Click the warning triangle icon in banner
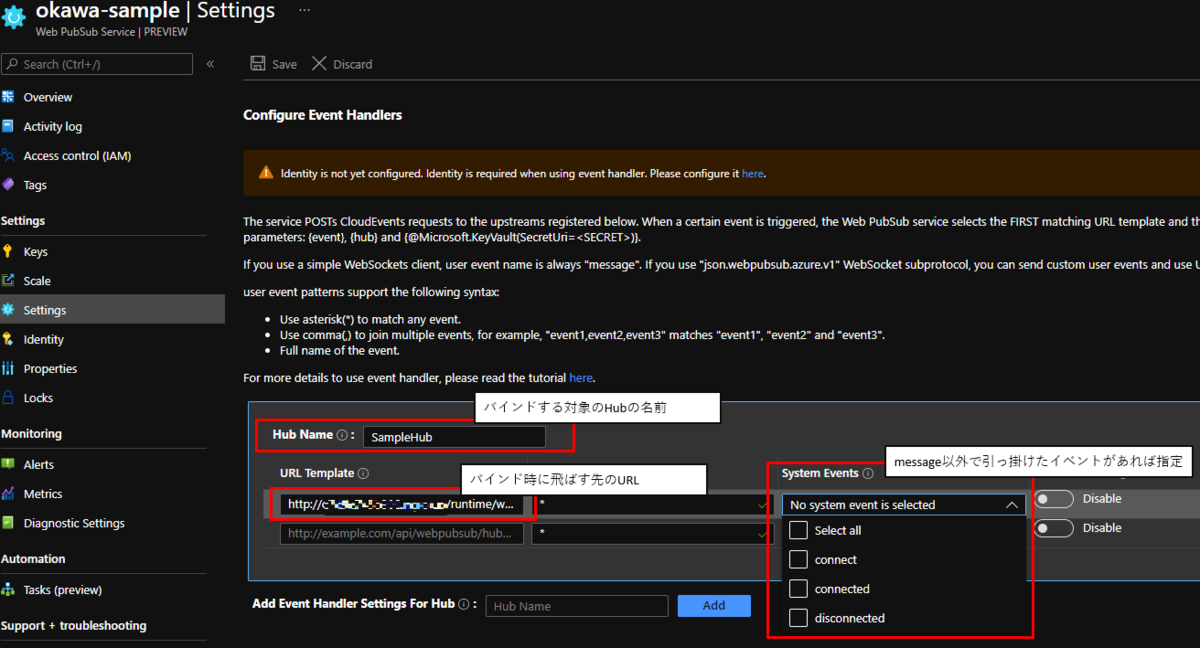Viewport: 1200px width, 648px height. [x=266, y=173]
